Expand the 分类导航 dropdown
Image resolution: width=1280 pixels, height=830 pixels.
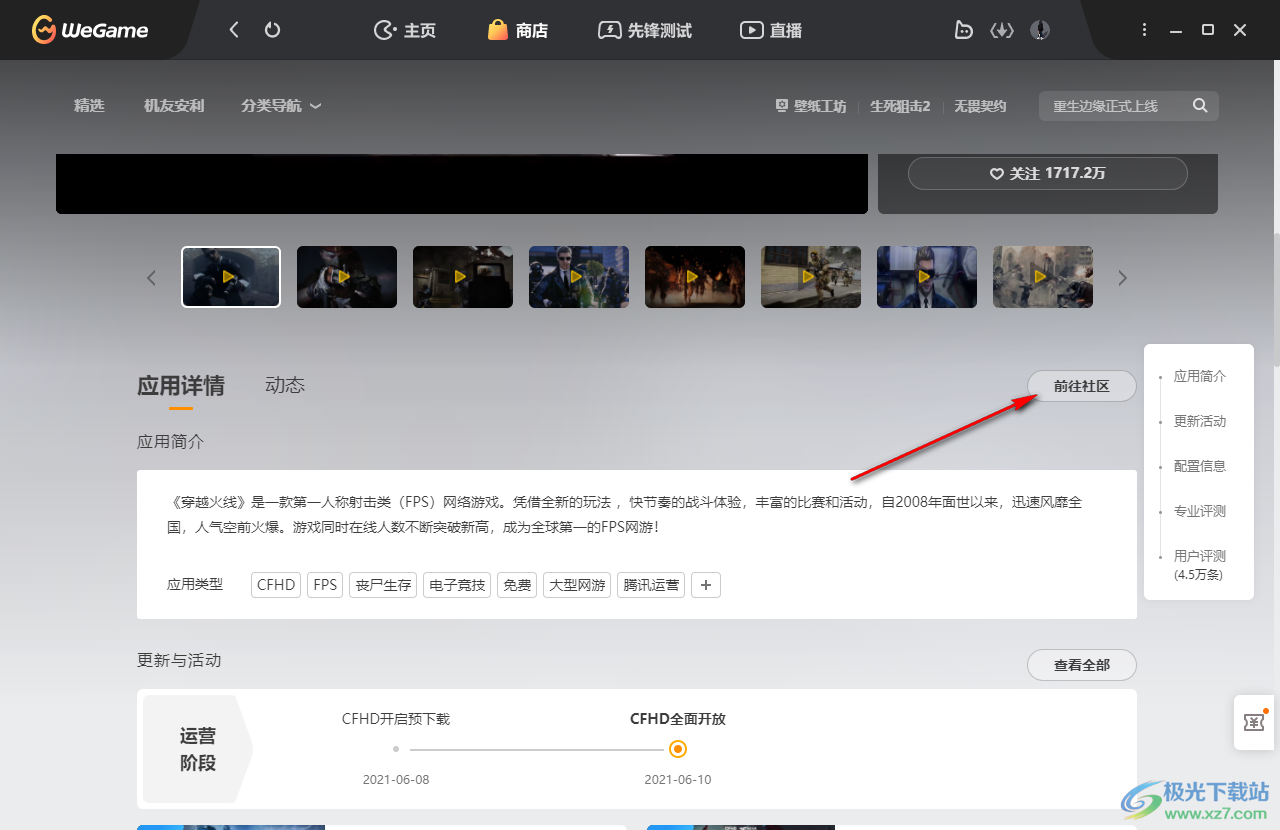pyautogui.click(x=281, y=105)
